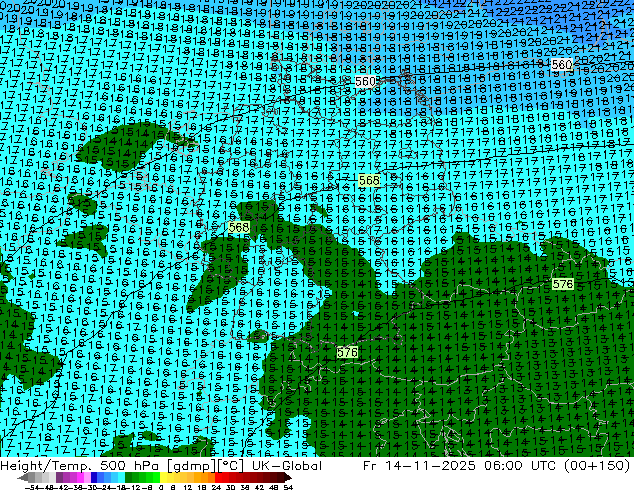The width and height of the screenshot is (634, 490).
Task: Click the dark blue swatch in the legend
Action: click(x=94, y=478)
